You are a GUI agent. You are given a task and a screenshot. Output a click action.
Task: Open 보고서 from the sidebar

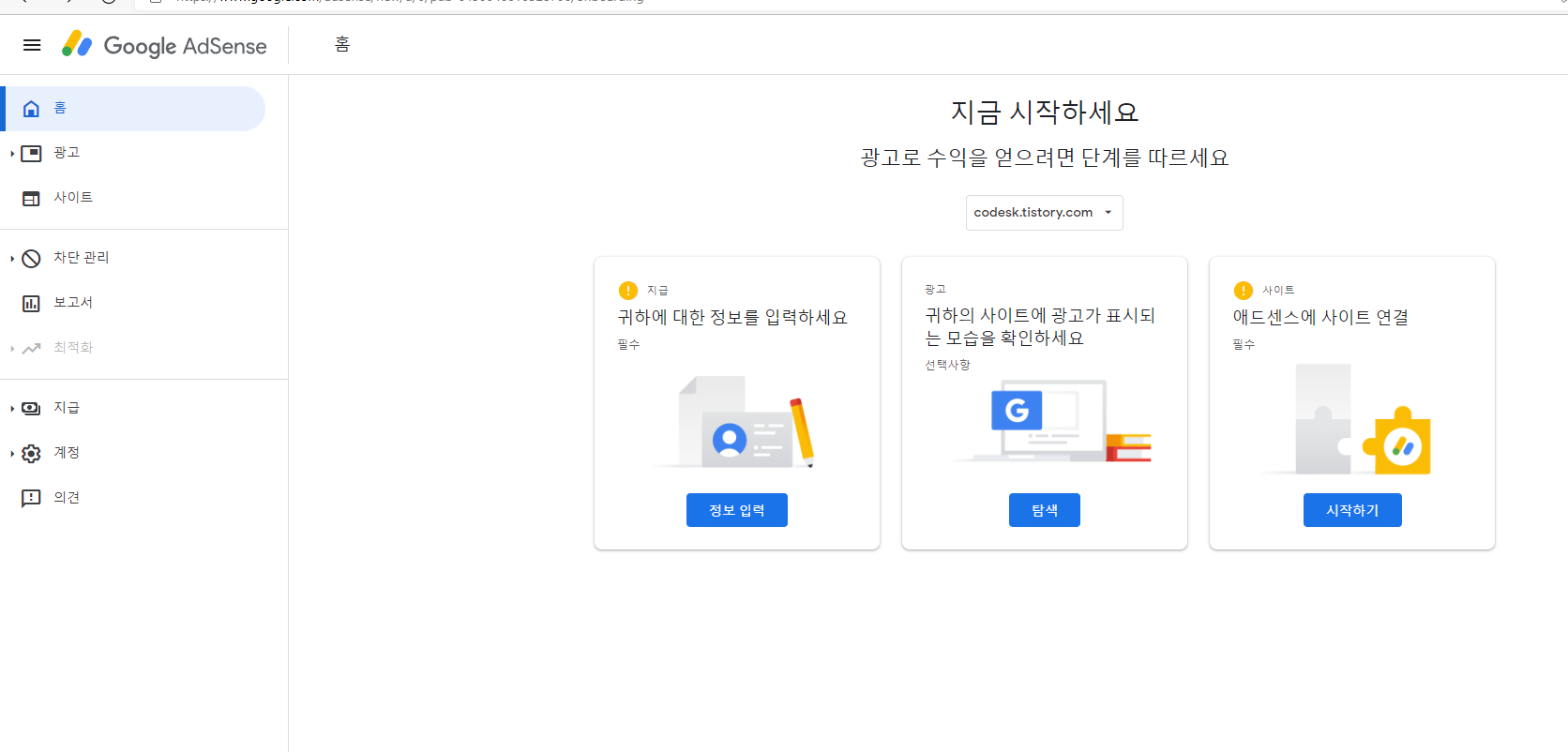pos(73,302)
